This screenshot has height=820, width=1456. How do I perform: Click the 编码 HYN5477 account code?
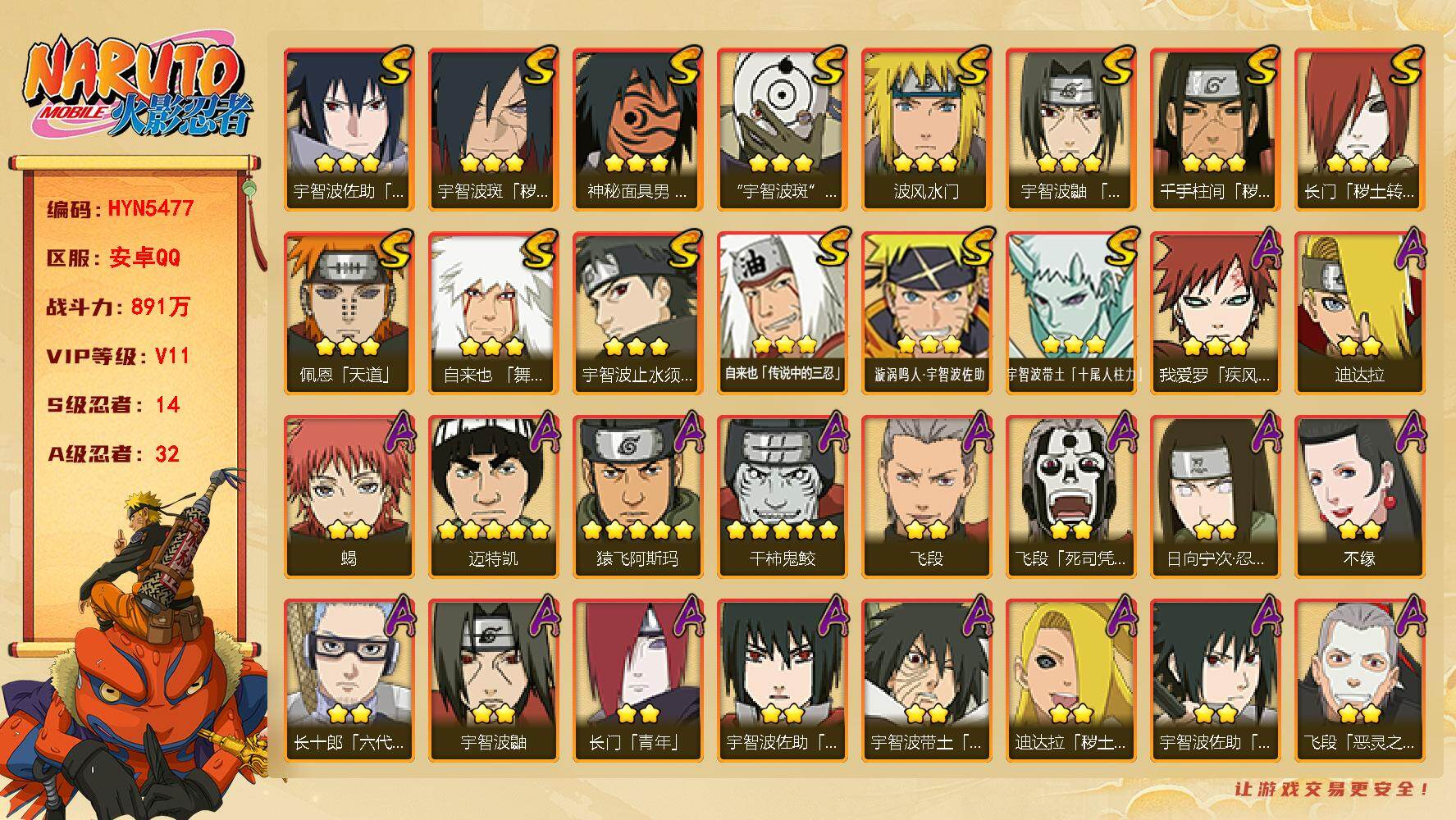[120, 208]
